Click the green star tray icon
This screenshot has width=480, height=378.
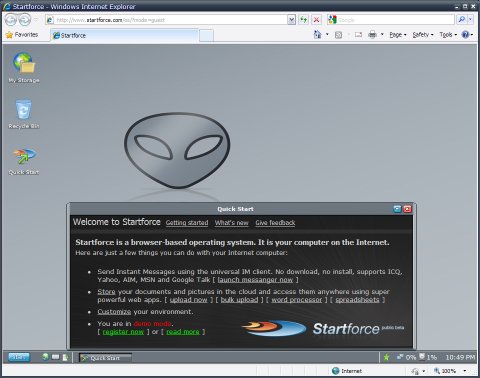point(386,357)
